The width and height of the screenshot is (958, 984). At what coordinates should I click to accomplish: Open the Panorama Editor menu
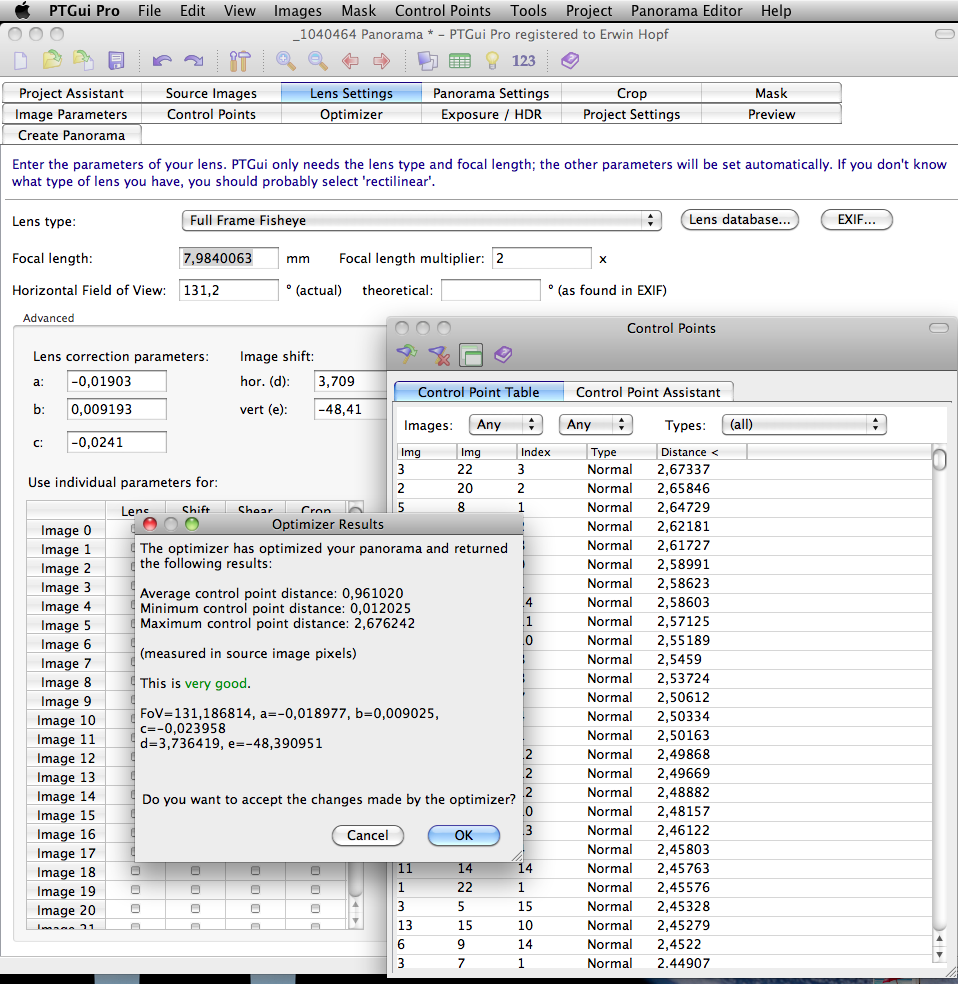pos(686,11)
